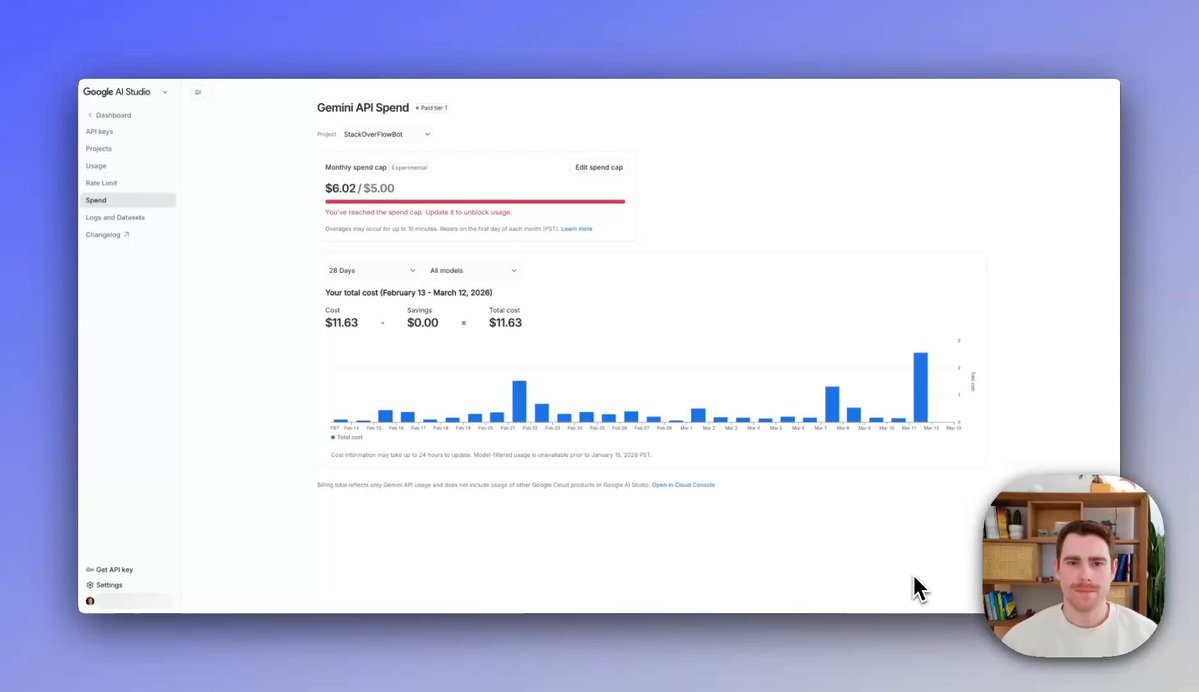Screen dimensions: 1199x692
Task: Click the Paid tier 1 badge
Action: [432, 108]
